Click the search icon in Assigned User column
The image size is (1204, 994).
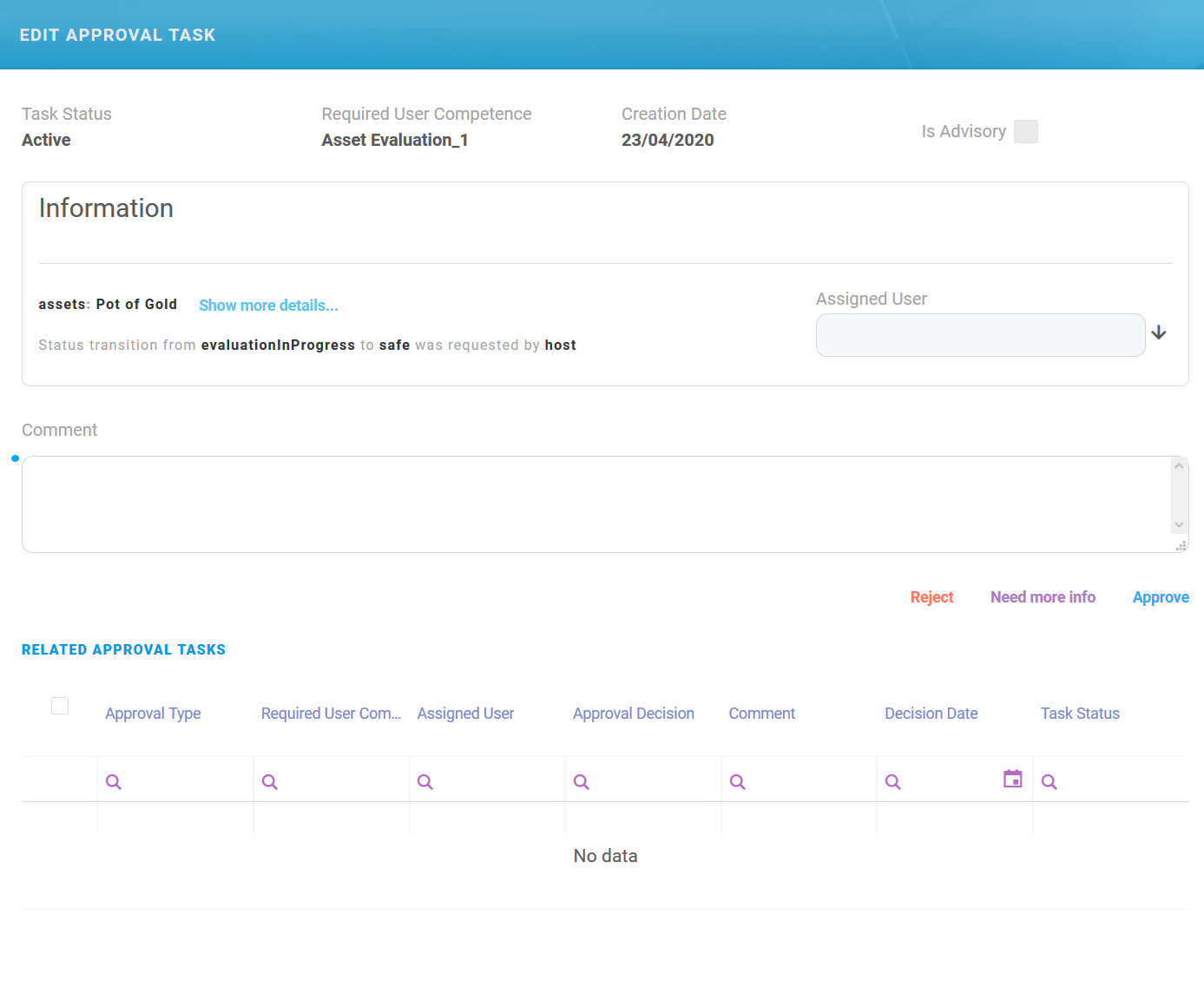(x=425, y=780)
